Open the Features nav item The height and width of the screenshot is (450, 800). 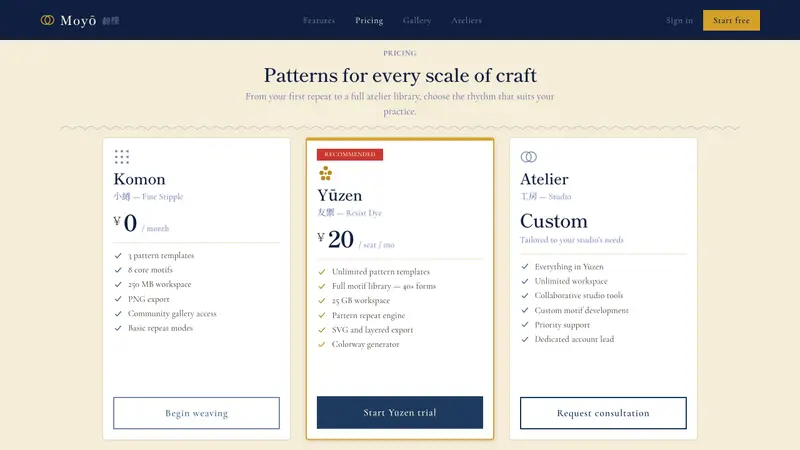pyautogui.click(x=319, y=20)
